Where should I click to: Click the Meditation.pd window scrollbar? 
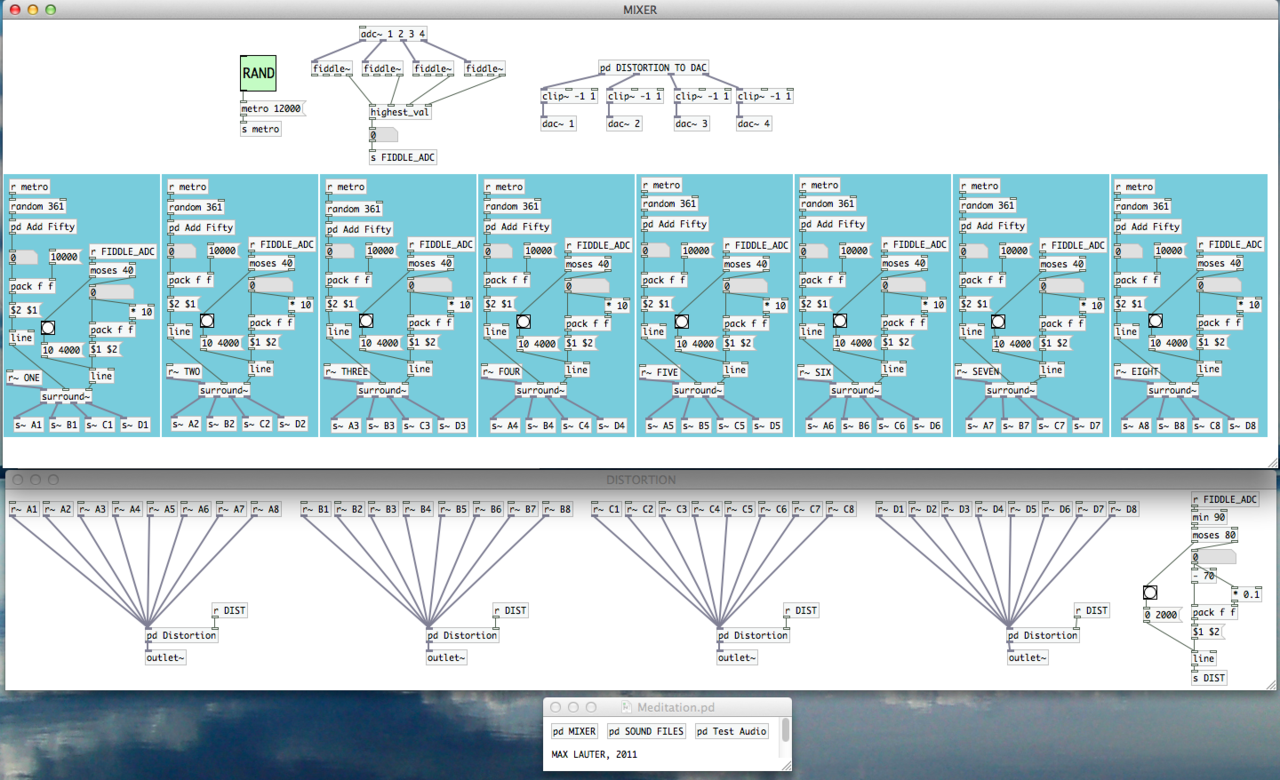[x=786, y=730]
